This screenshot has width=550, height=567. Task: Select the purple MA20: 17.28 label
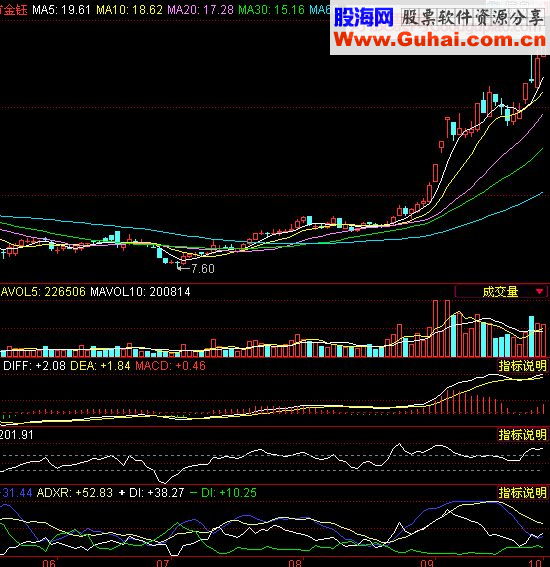click(200, 9)
